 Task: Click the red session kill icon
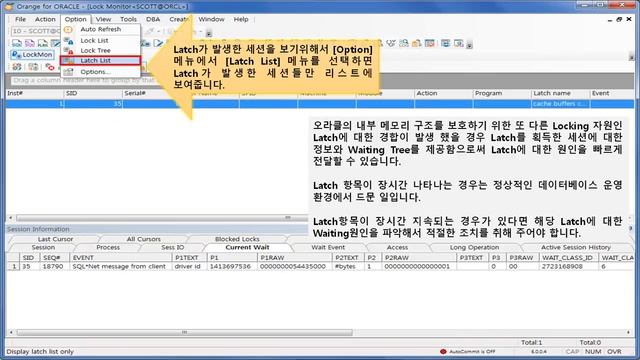[49, 67]
